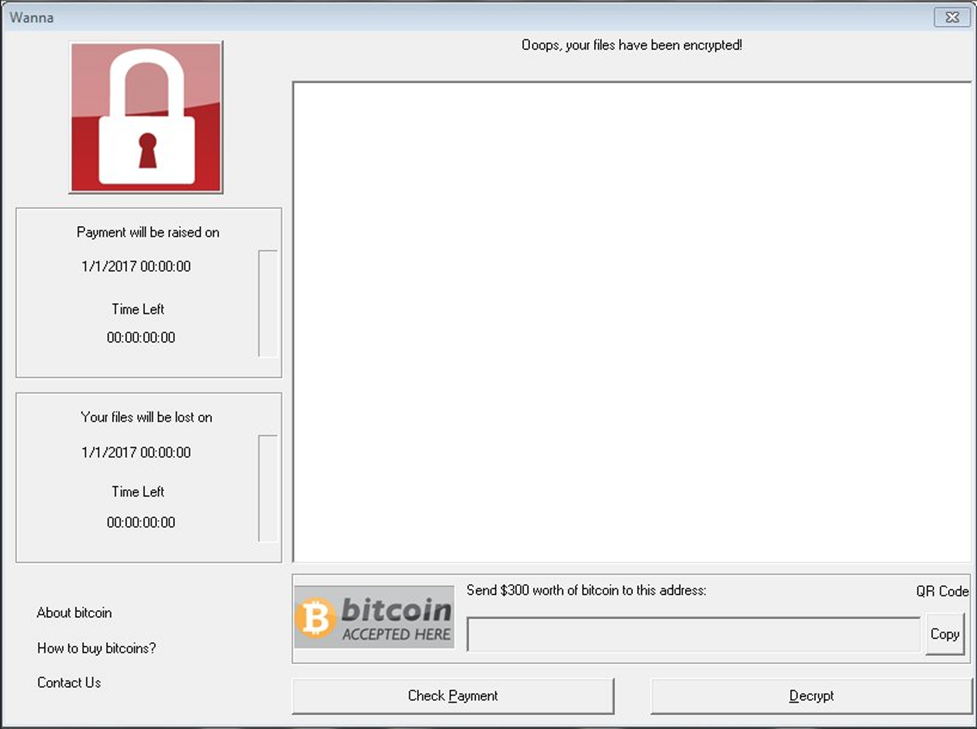This screenshot has width=977, height=729.
Task: Click the orange Bitcoin B coin symbol
Action: (315, 617)
